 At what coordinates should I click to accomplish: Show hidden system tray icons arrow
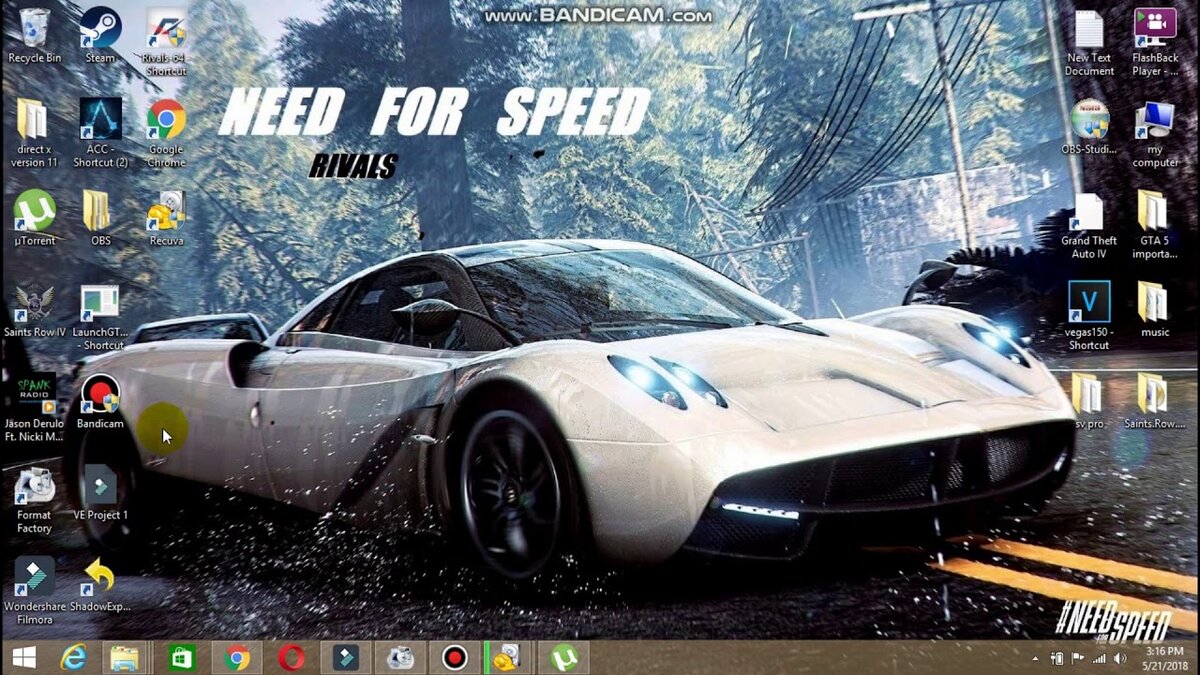(1034, 659)
